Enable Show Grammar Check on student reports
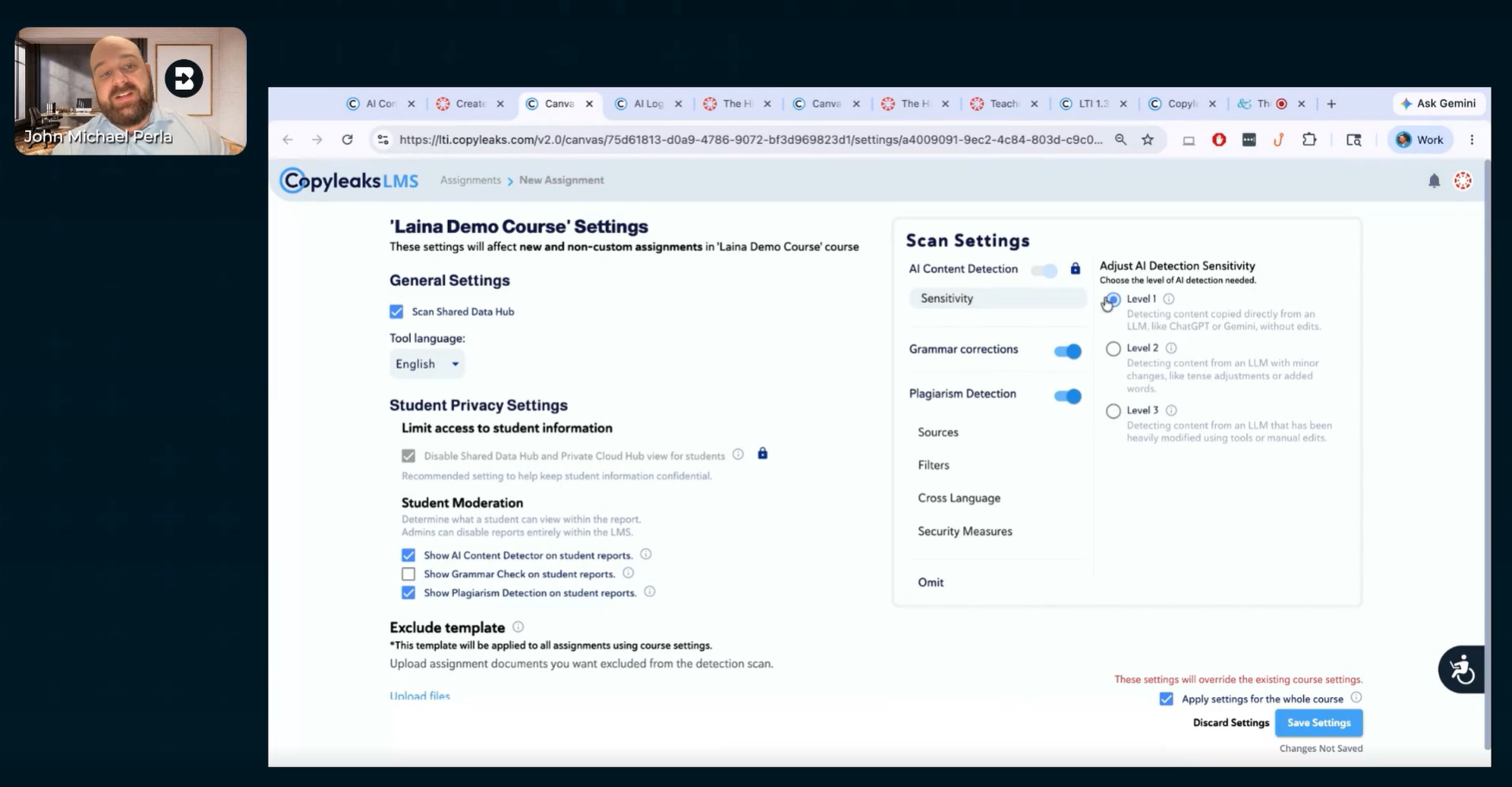 click(x=408, y=574)
